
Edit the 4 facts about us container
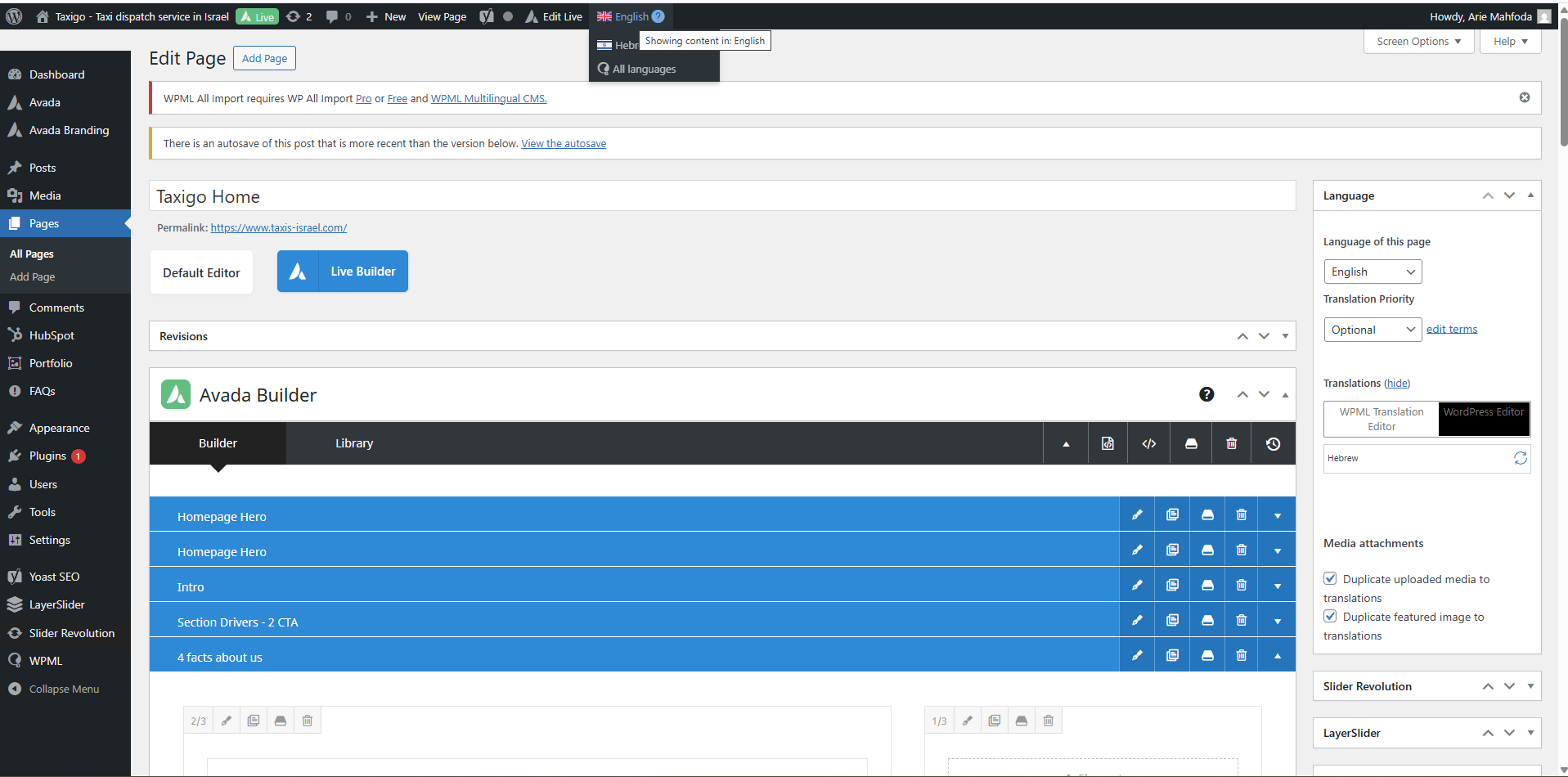[1137, 655]
